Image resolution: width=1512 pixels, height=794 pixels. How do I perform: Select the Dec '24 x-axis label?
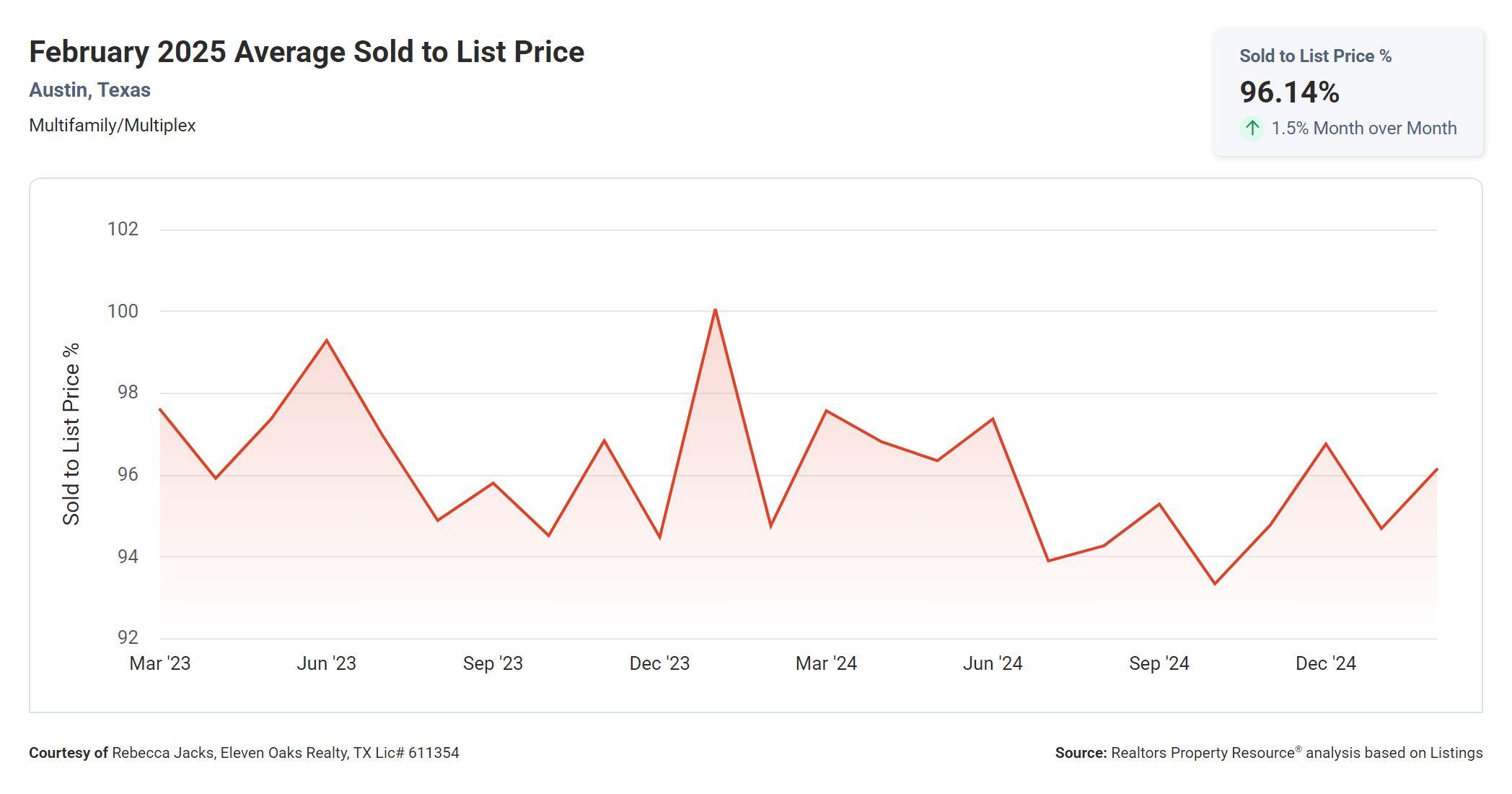(x=1326, y=663)
